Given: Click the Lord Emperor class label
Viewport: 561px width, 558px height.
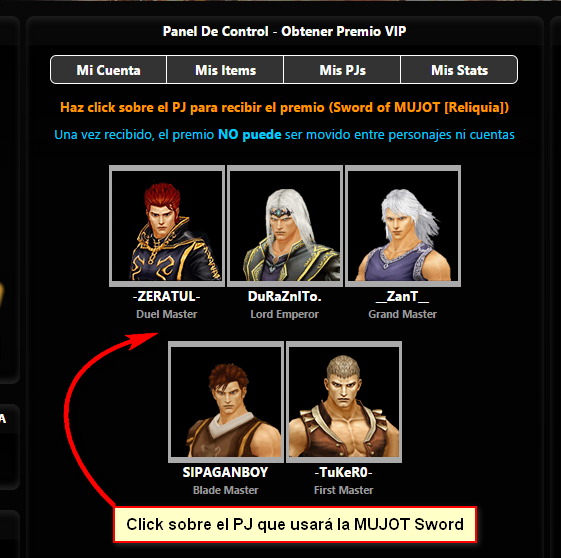Looking at the screenshot, I should (x=285, y=314).
